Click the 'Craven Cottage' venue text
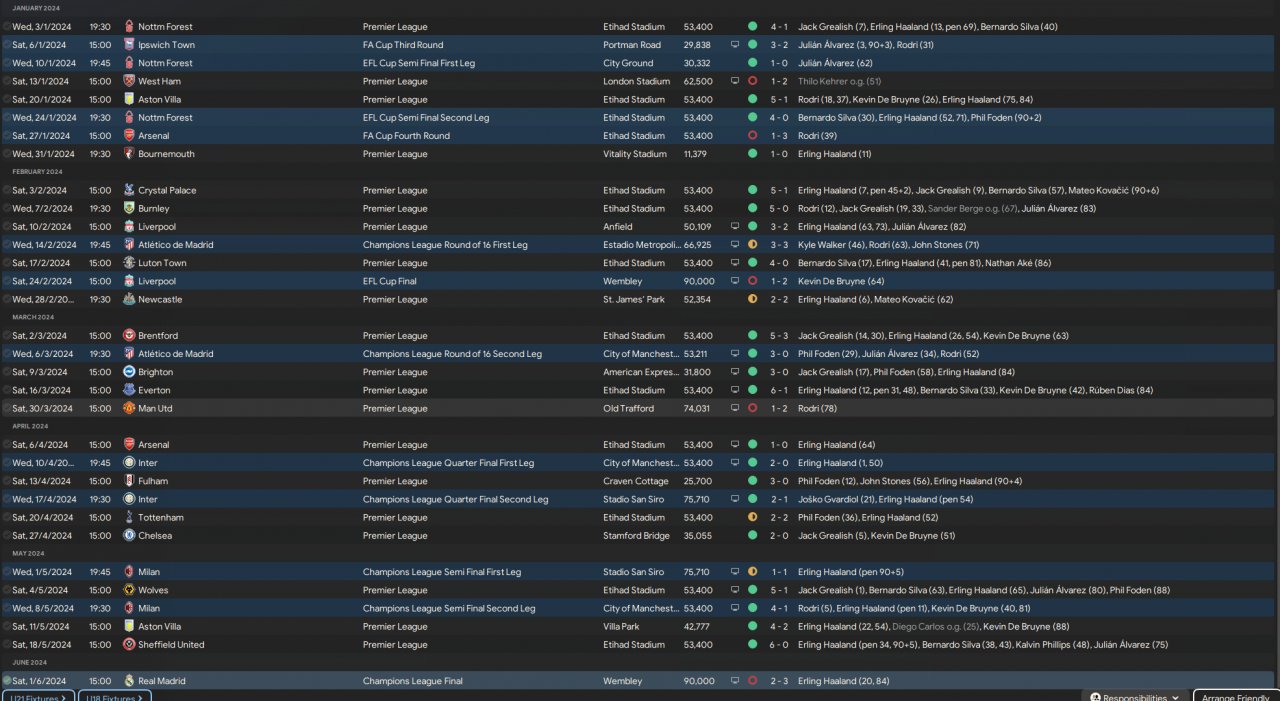Viewport: 1280px width, 701px height. [634, 481]
